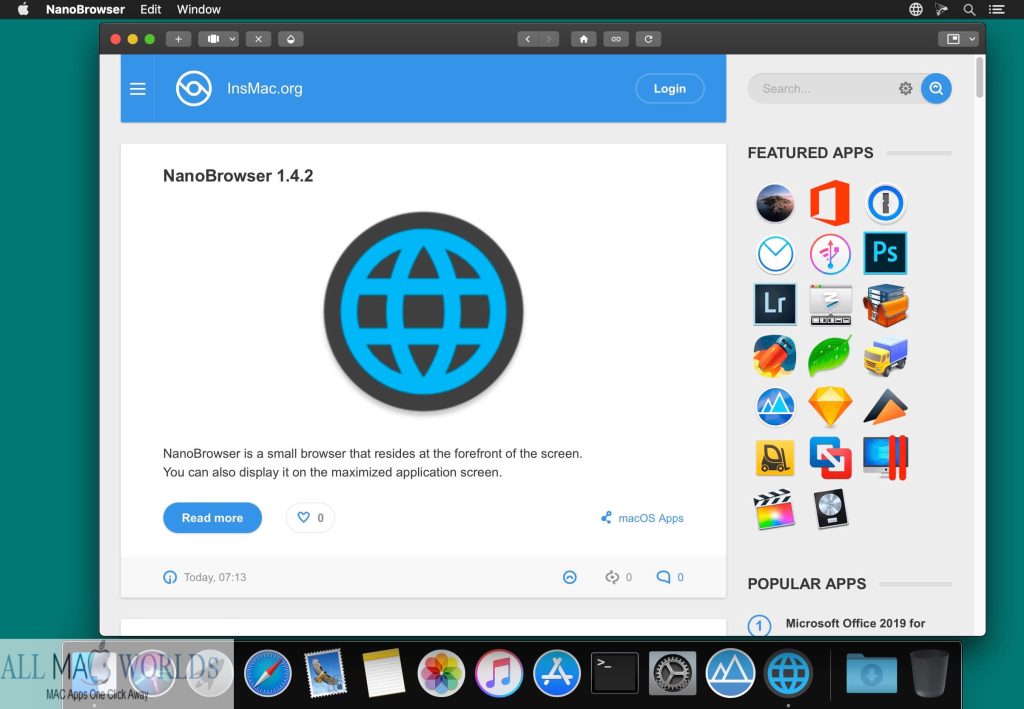Viewport: 1024px width, 709px height.
Task: Open the hamburger menu on InsMac.org
Action: click(x=137, y=88)
